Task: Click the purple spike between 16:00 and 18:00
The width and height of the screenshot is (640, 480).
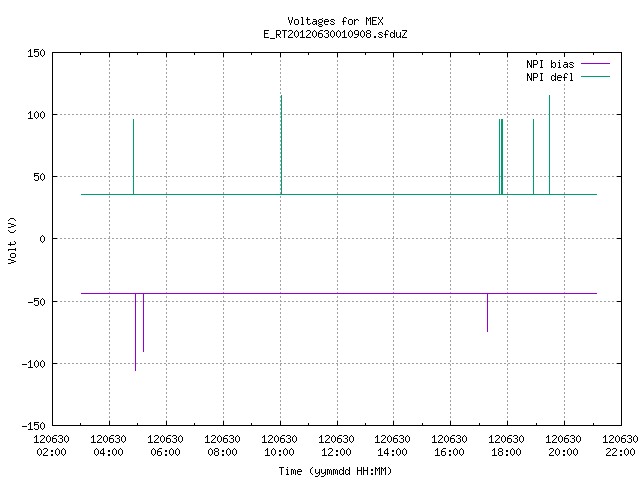Action: point(487,312)
